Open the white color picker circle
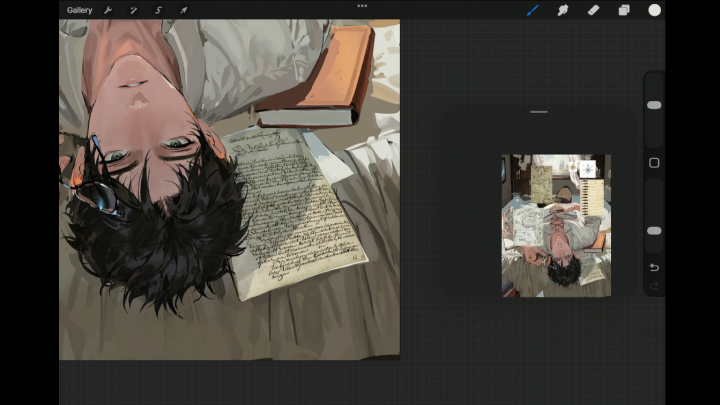The image size is (720, 405). point(654,10)
